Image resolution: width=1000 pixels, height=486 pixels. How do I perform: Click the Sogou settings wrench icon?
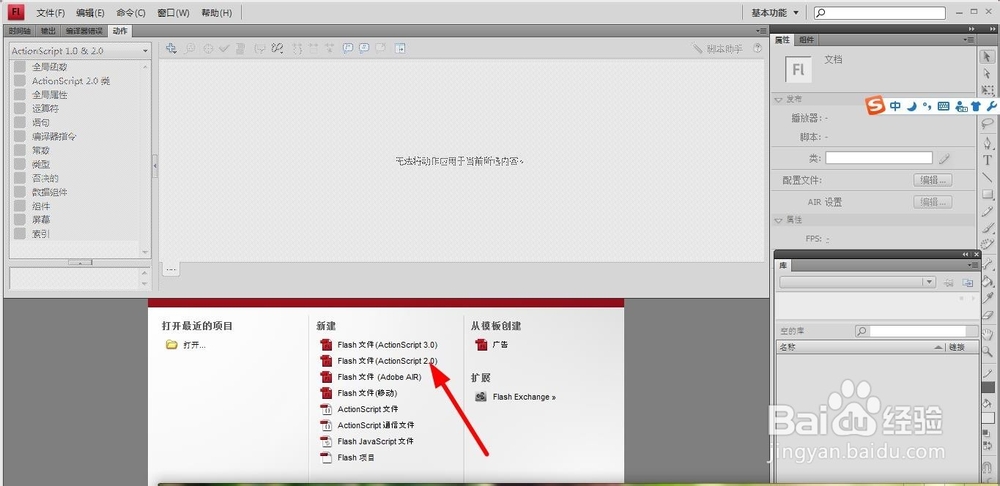pyautogui.click(x=991, y=106)
